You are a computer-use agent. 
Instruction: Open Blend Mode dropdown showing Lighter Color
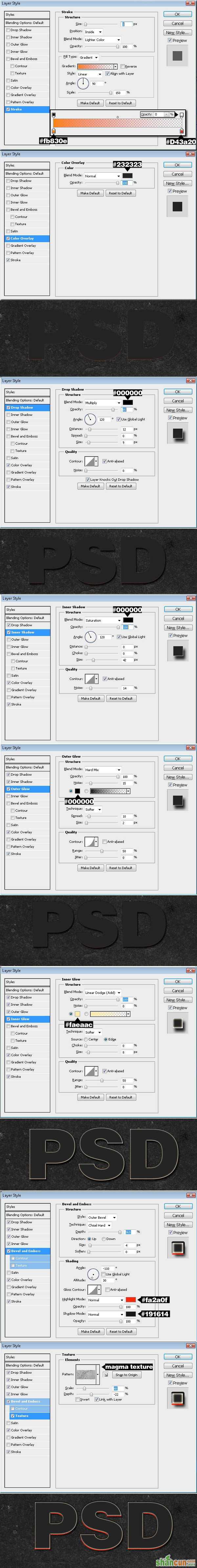102,40
